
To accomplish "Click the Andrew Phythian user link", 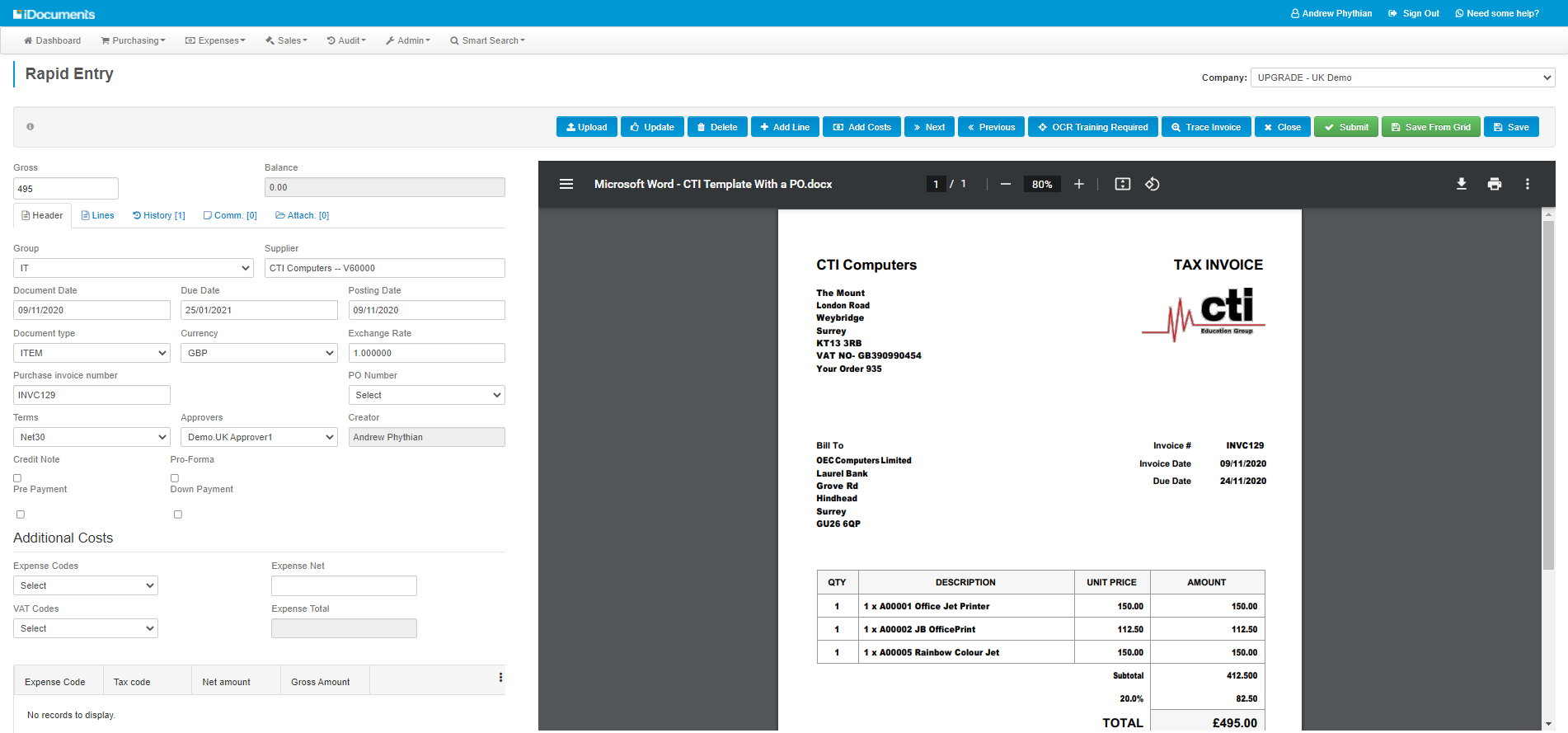I will click(1331, 13).
